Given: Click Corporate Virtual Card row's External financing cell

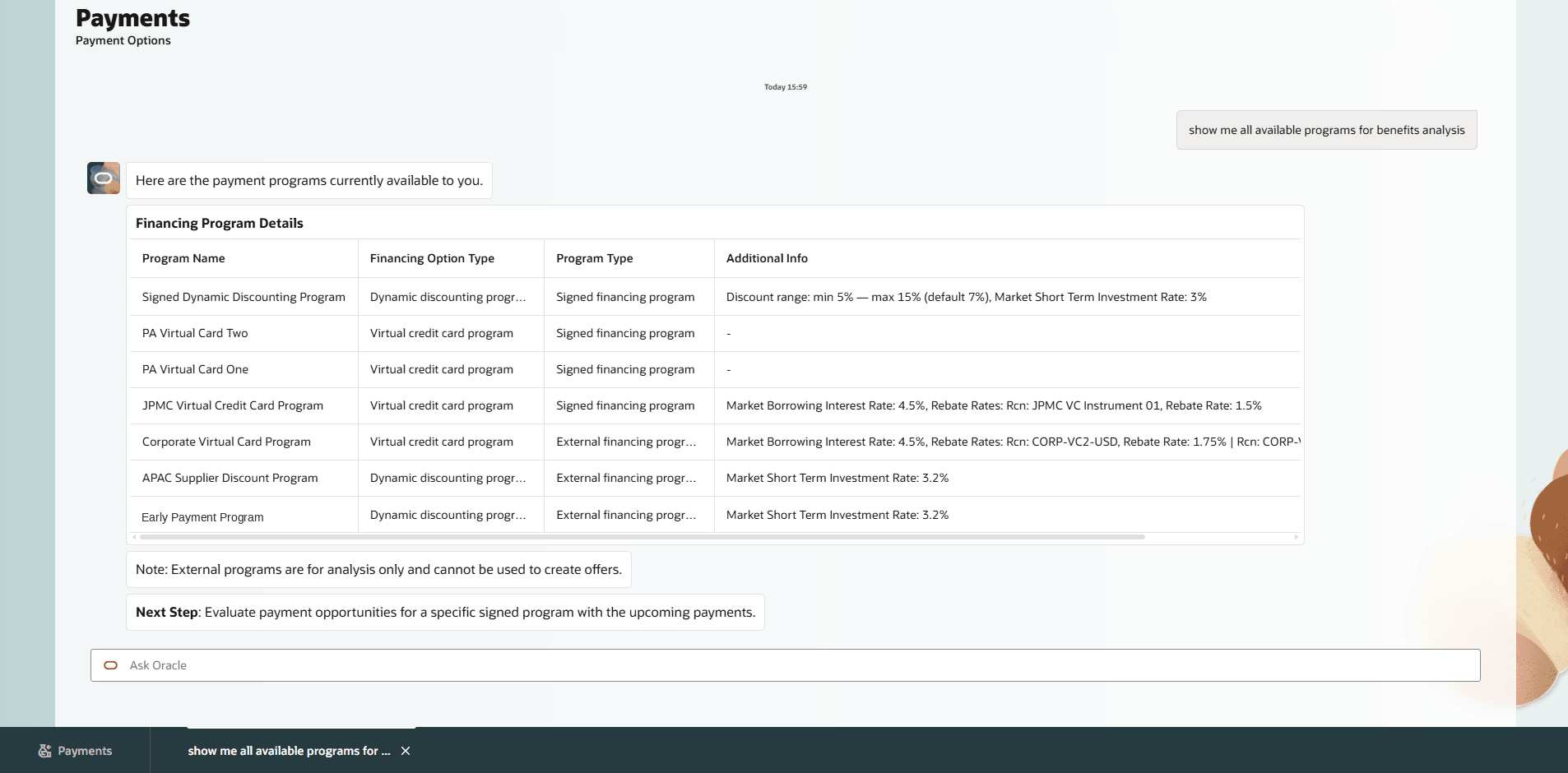Looking at the screenshot, I should click(x=629, y=442).
